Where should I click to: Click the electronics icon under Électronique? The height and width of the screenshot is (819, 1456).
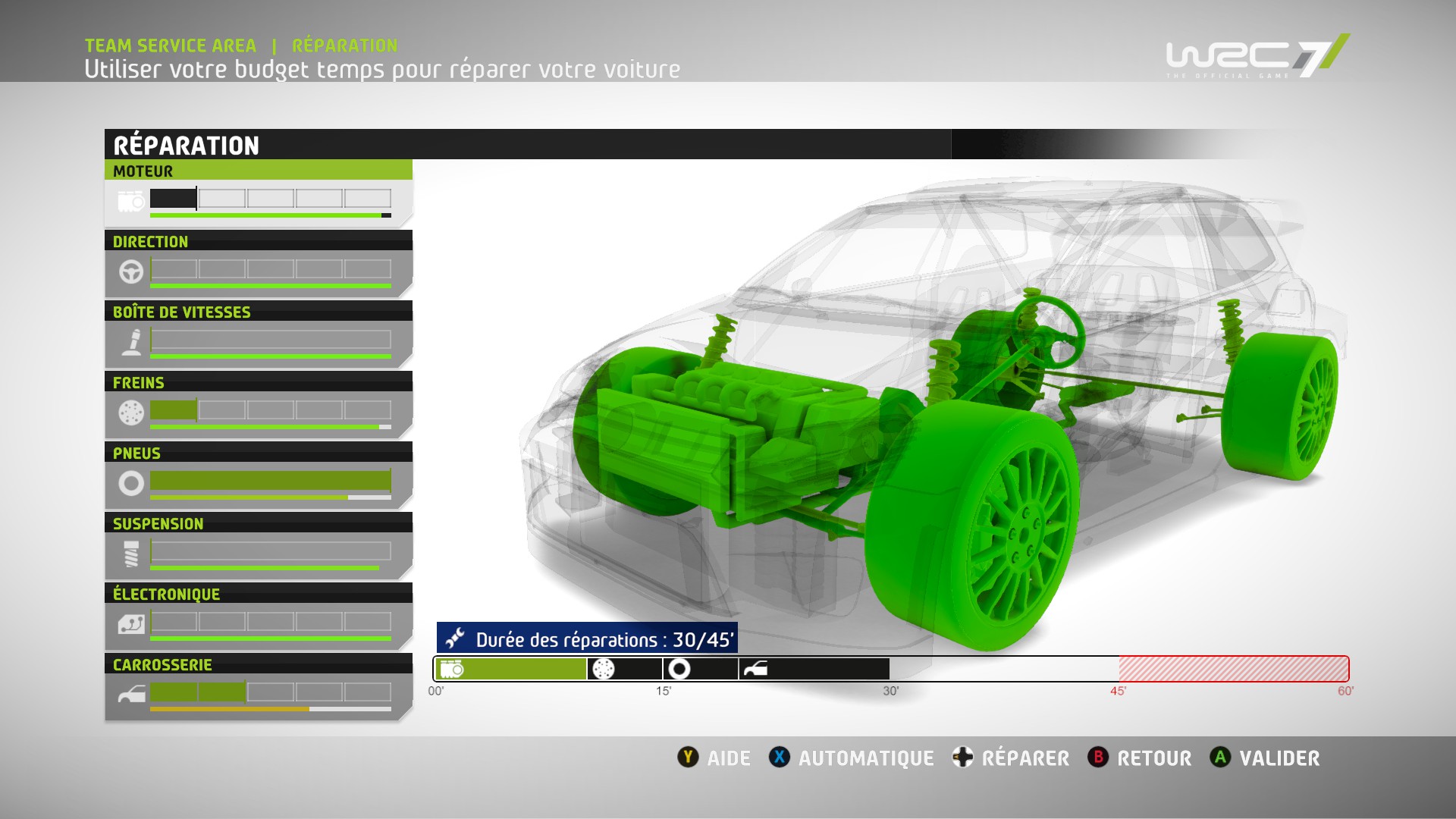(x=131, y=624)
